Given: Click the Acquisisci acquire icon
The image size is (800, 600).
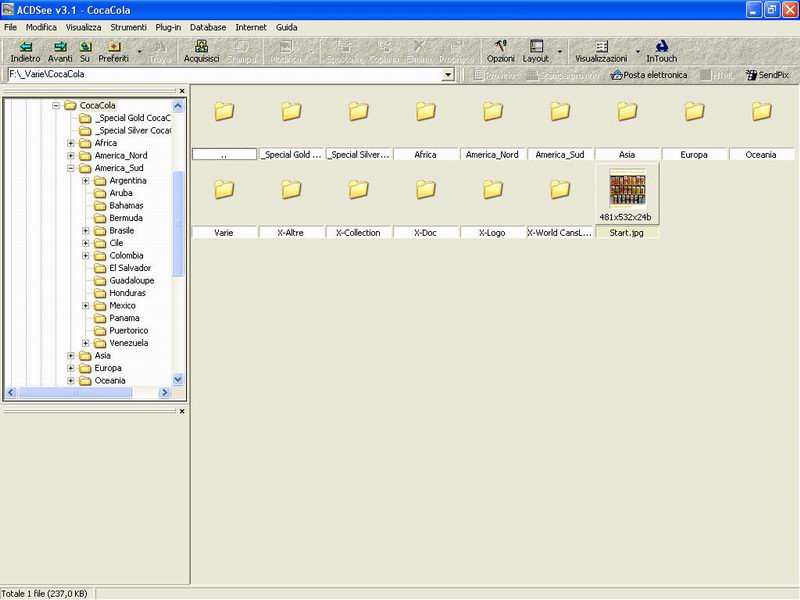Looking at the screenshot, I should pos(202,47).
